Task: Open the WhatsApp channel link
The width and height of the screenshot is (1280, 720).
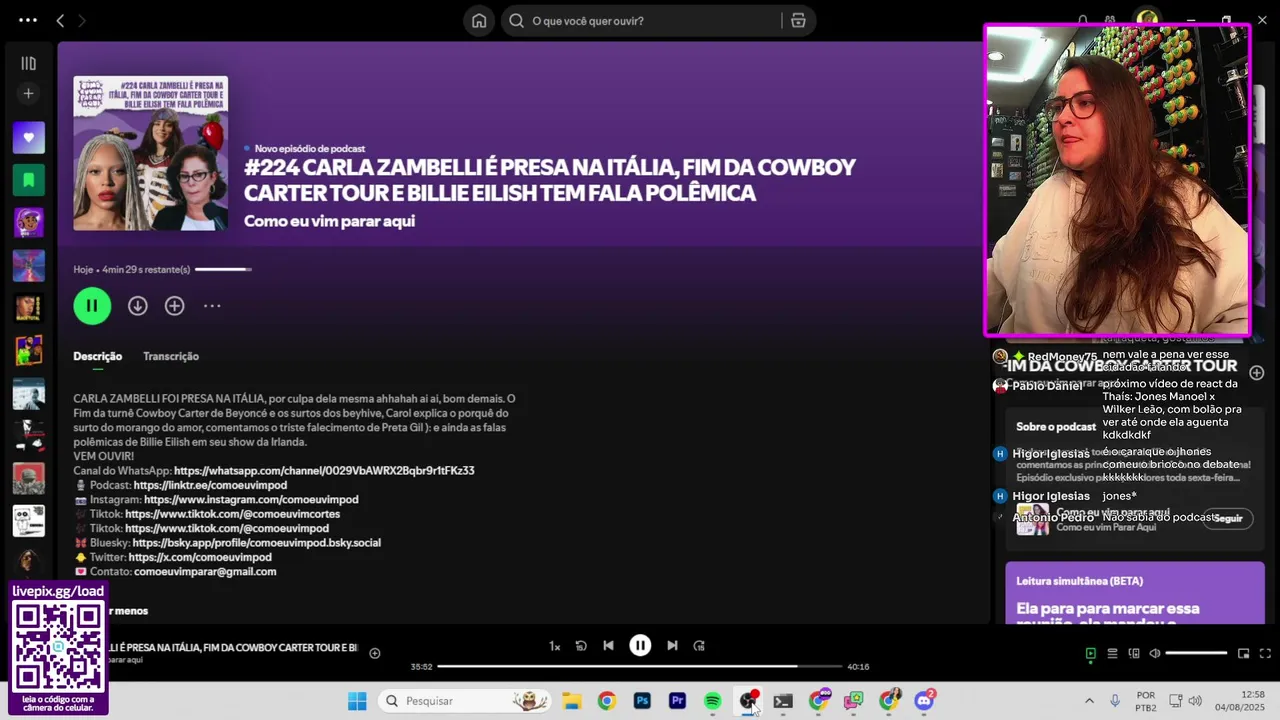Action: click(x=324, y=470)
